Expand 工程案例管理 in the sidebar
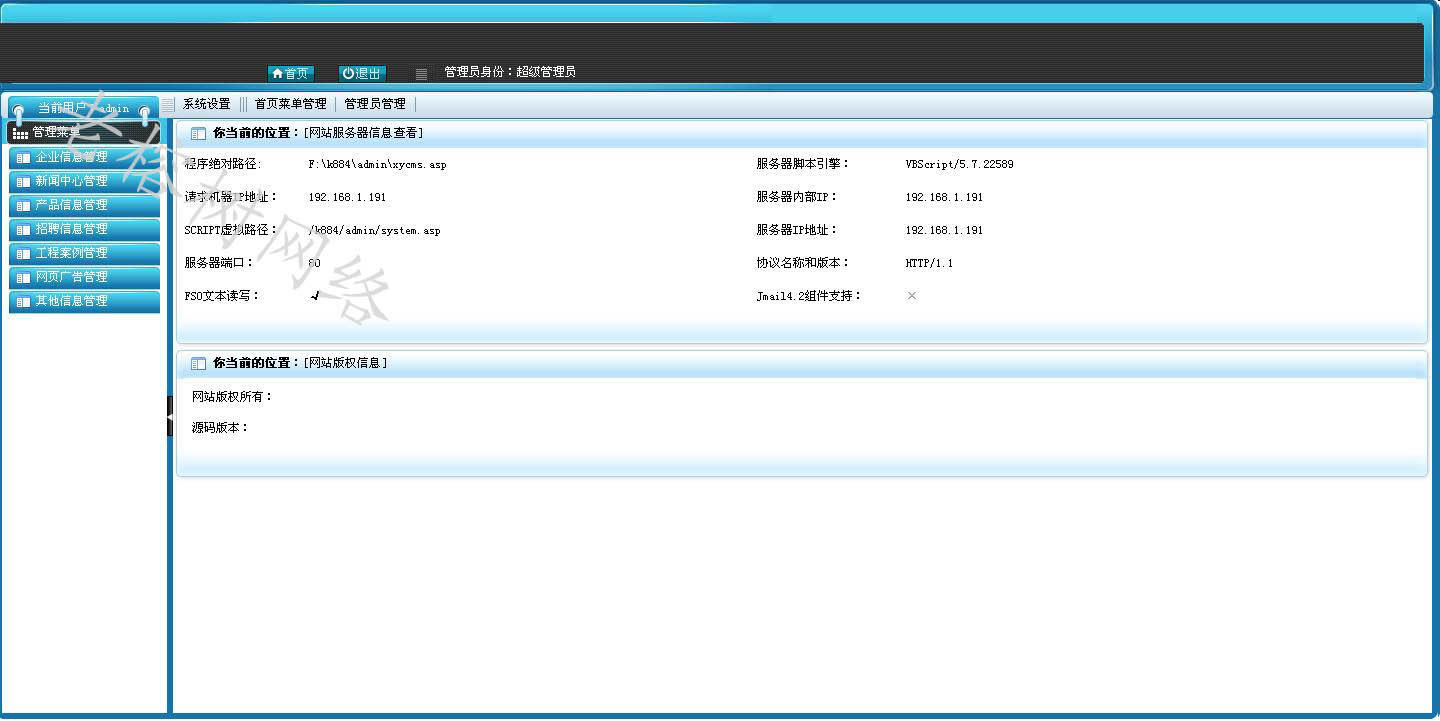This screenshot has height=721, width=1440. click(84, 253)
